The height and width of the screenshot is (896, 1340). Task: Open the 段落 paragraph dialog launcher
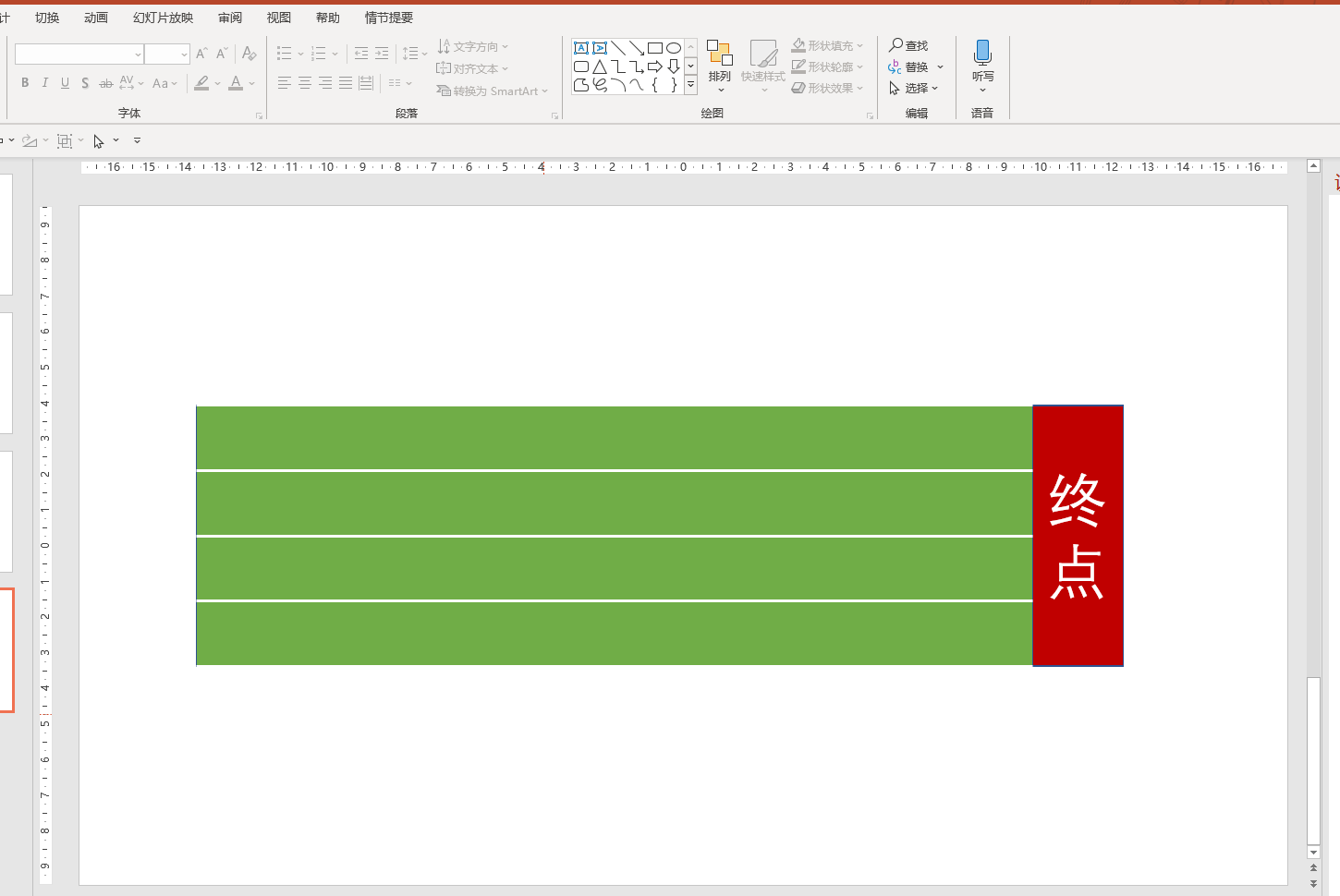coord(554,115)
